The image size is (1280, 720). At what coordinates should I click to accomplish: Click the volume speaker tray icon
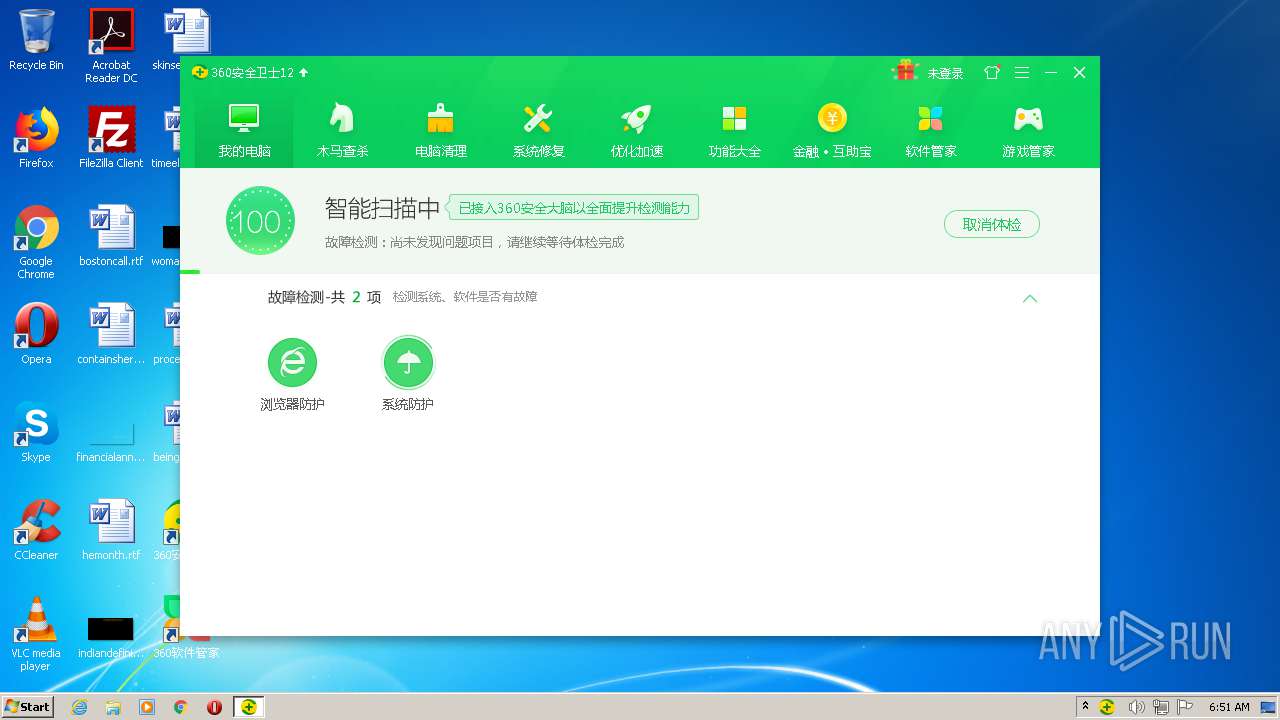pyautogui.click(x=1136, y=707)
